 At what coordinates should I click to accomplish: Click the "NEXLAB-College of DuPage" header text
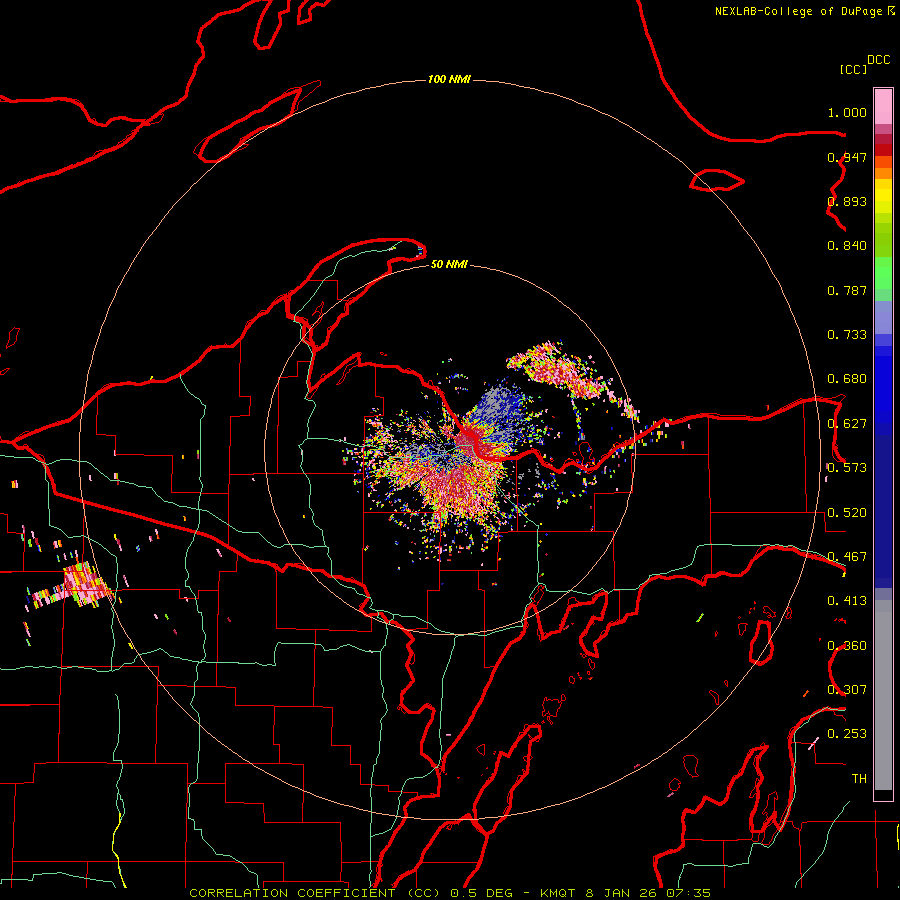(x=798, y=11)
